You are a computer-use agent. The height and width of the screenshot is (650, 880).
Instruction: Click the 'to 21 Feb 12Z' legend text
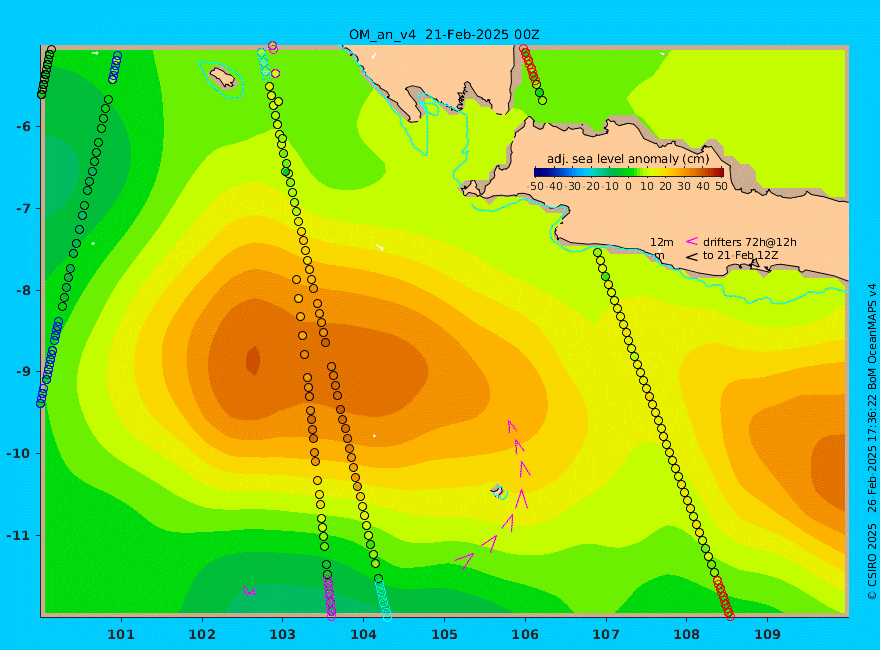click(742, 255)
